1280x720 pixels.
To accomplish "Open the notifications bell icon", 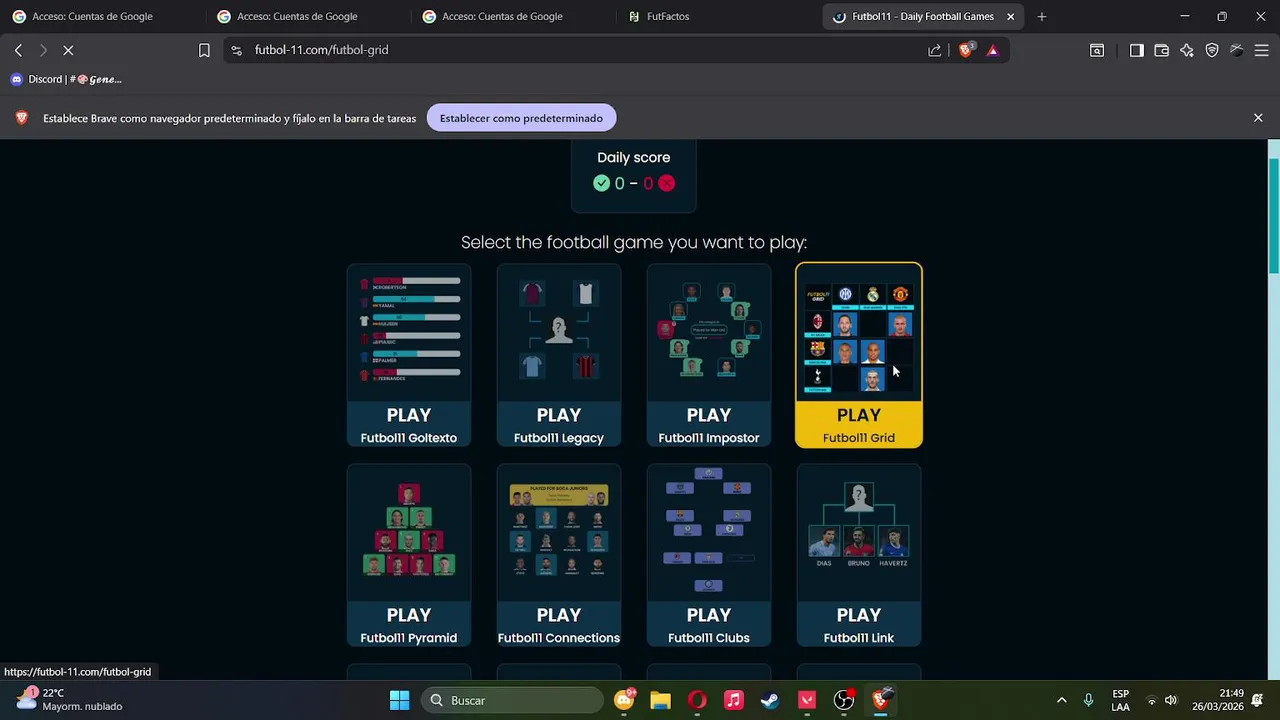I will (1257, 700).
